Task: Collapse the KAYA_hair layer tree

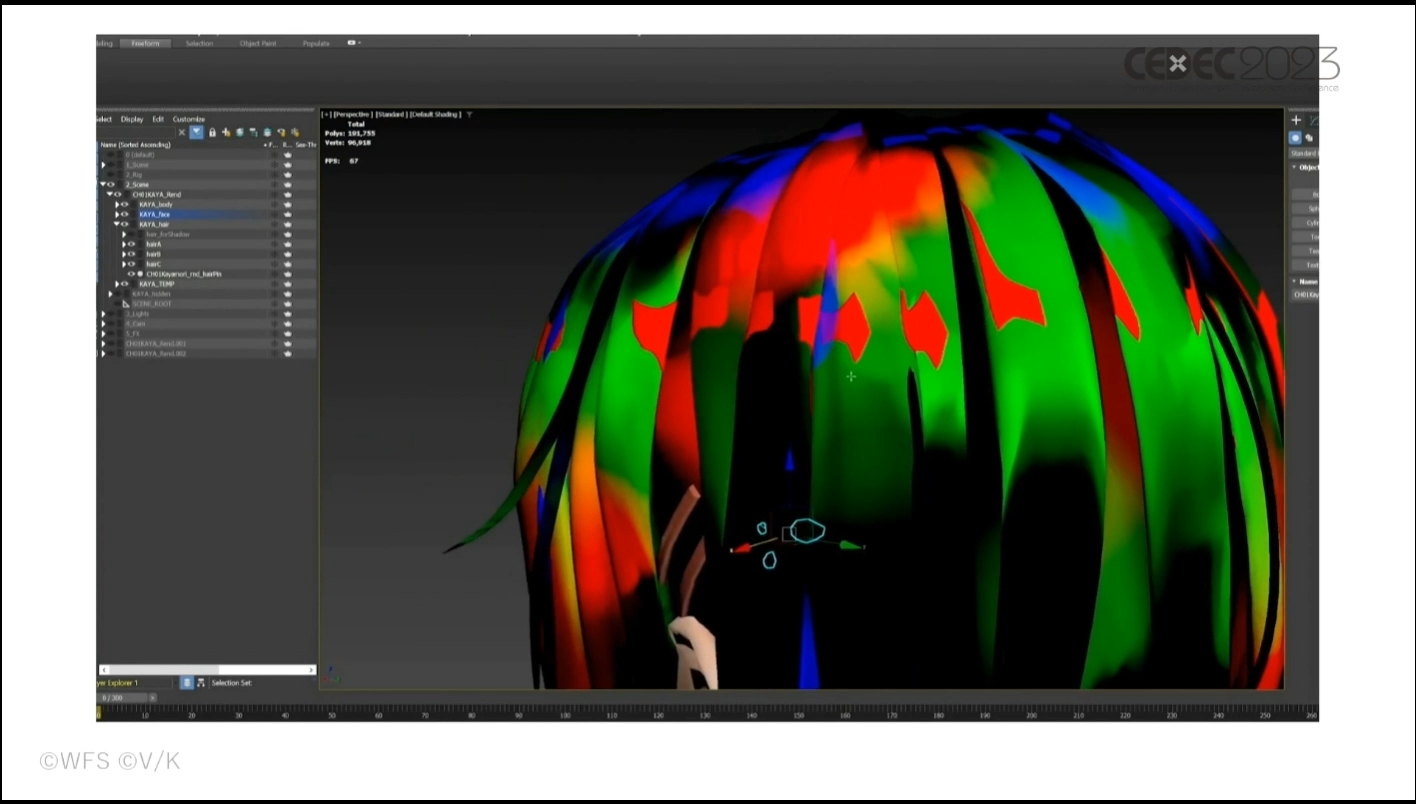Action: tap(117, 224)
